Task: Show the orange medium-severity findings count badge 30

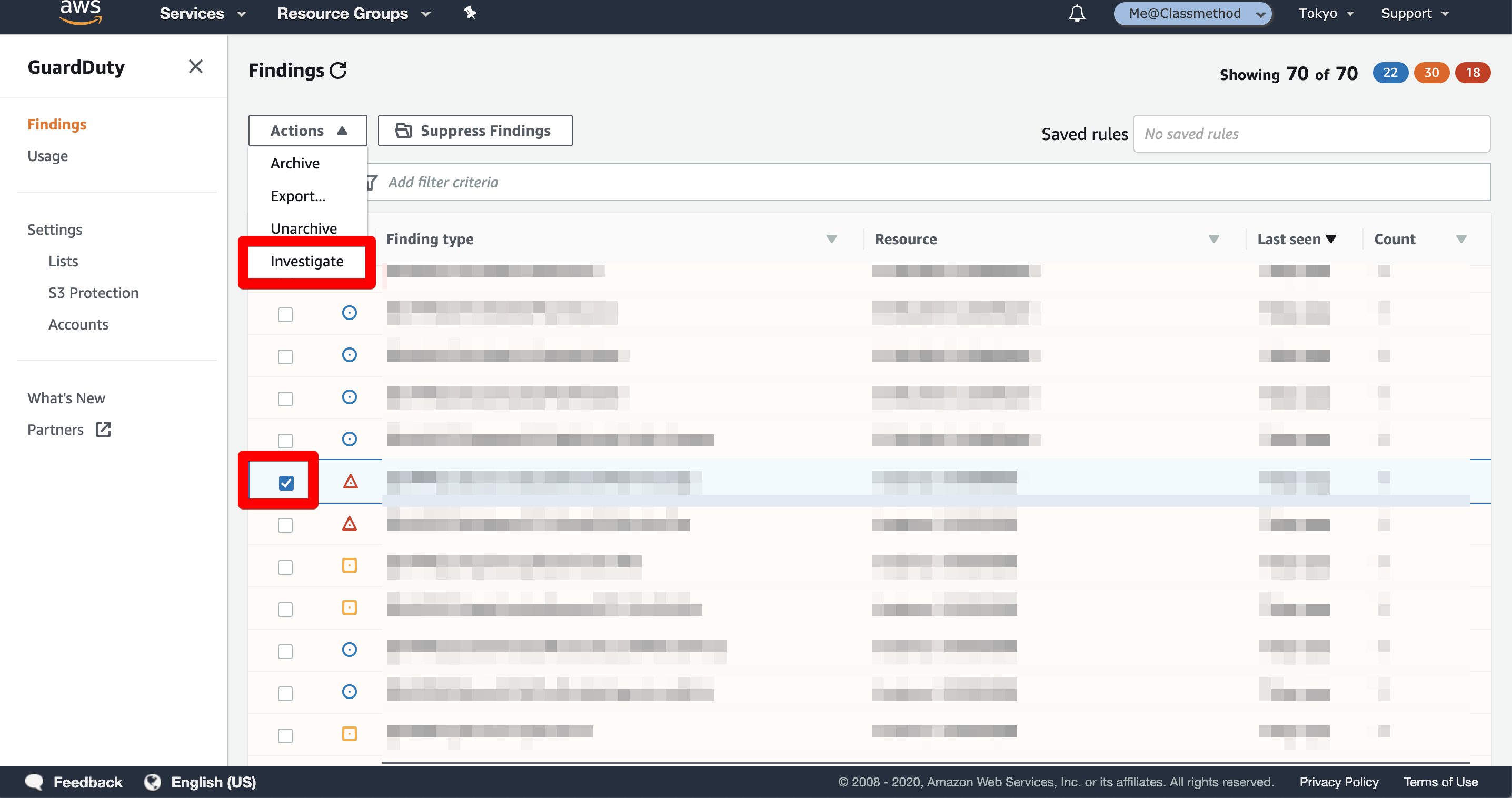Action: coord(1431,73)
